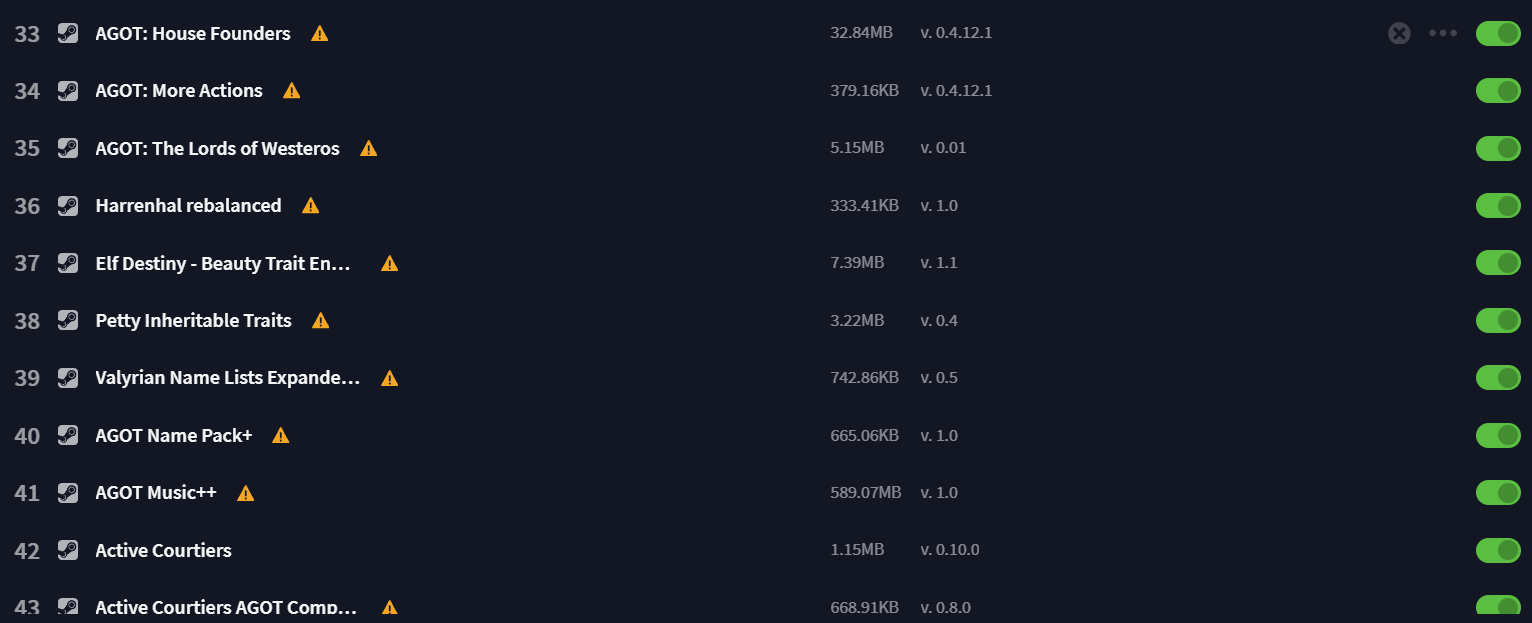Click Steam icon beside Petty Inheritable Traits

[67, 320]
